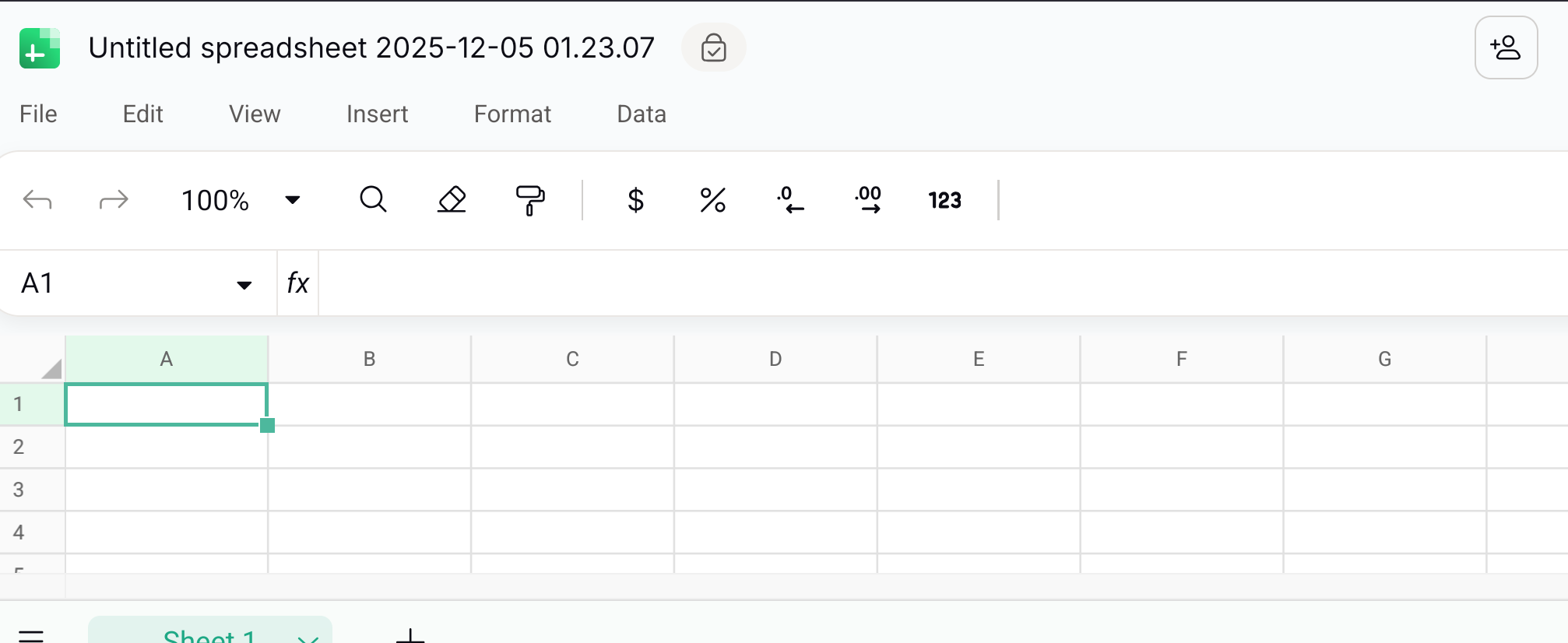Click increase decimal places icon
Viewport: 1568px width, 643px height.
click(868, 200)
